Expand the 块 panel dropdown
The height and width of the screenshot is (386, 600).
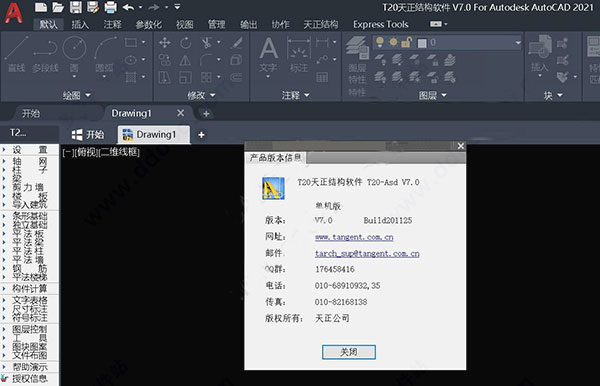[553, 95]
